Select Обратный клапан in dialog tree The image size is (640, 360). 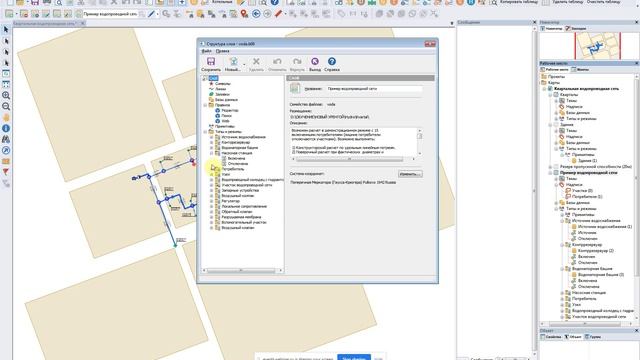click(237, 211)
